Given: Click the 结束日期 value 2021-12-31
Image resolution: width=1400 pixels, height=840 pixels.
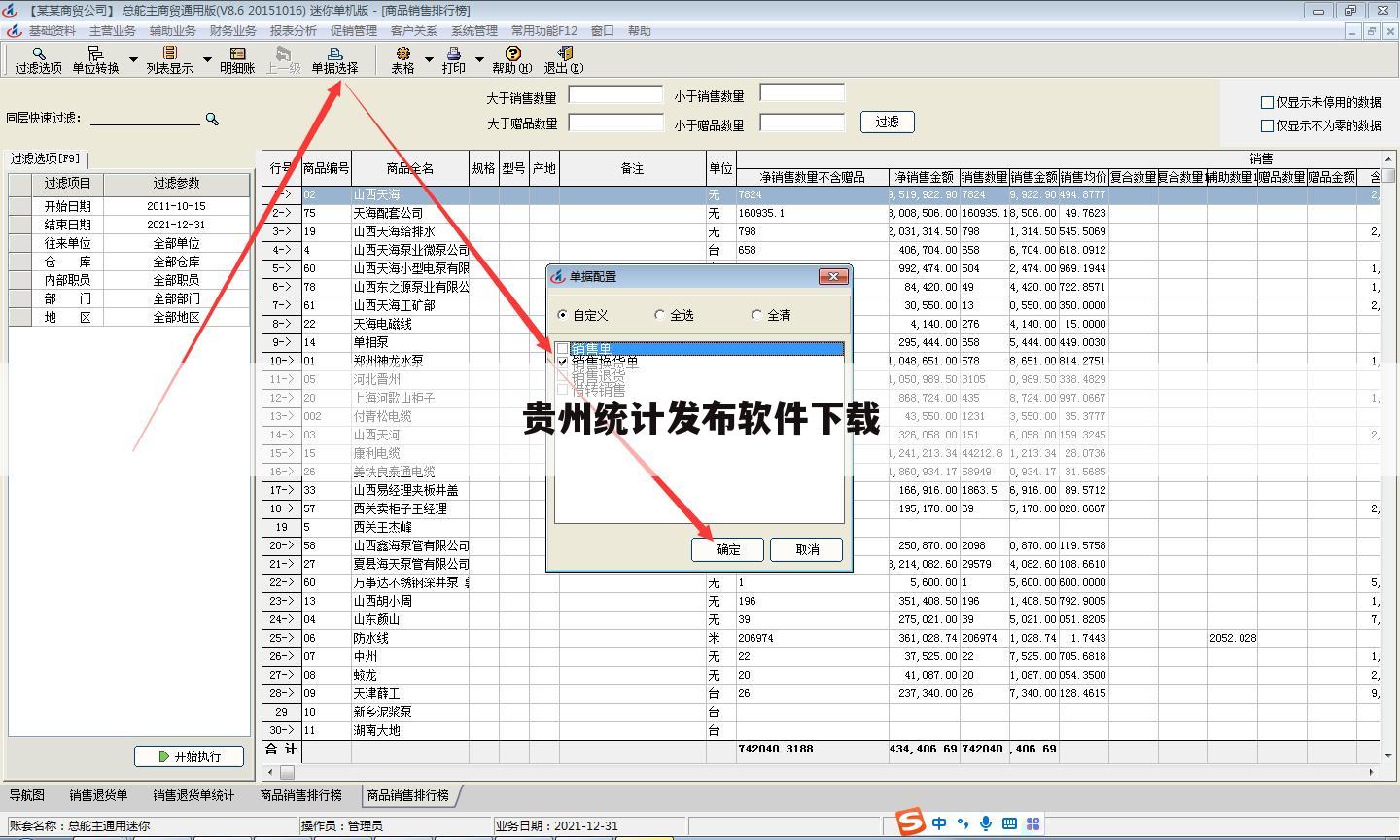Looking at the screenshot, I should (x=176, y=225).
